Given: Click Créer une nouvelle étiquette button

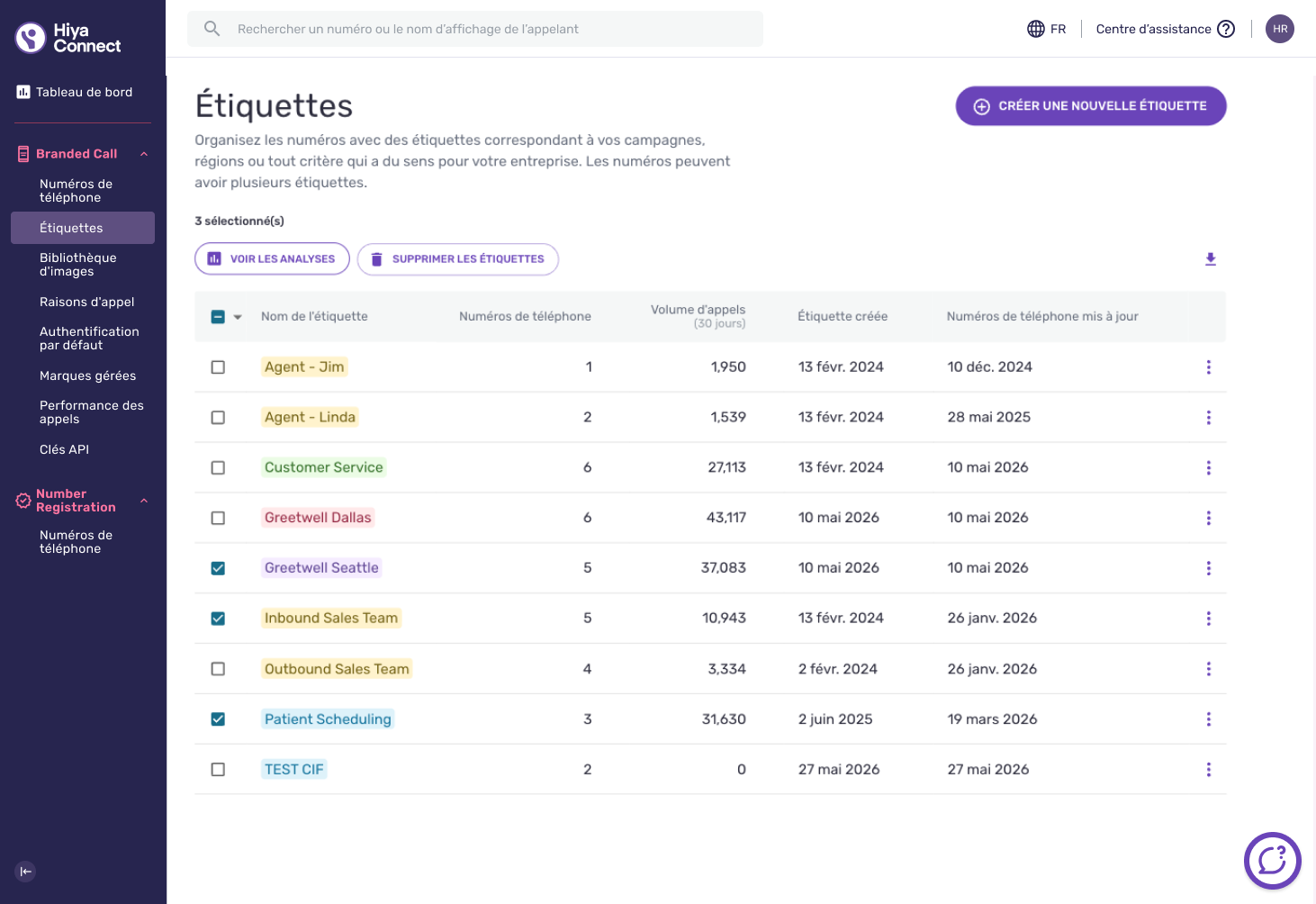Looking at the screenshot, I should pyautogui.click(x=1091, y=106).
